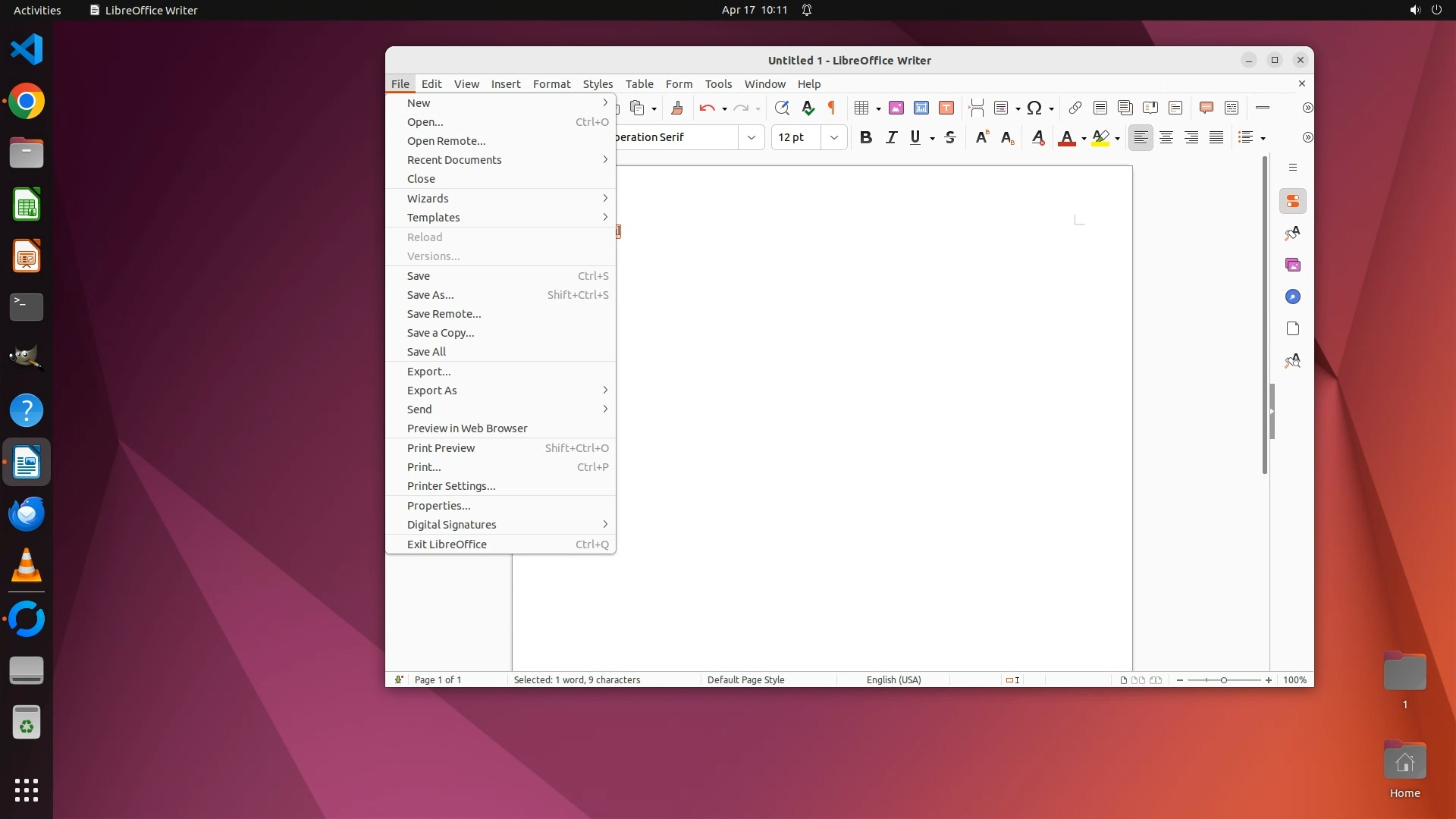Click the zoom slider in status bar
The image size is (1456, 819).
pyautogui.click(x=1223, y=680)
